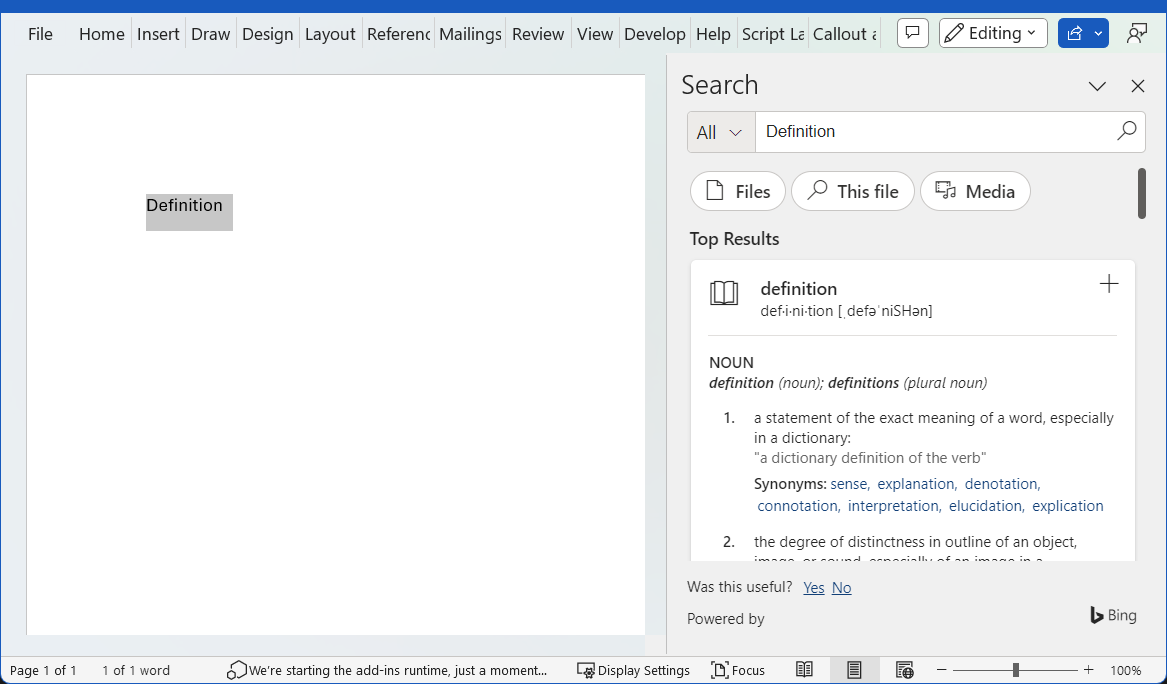The image size is (1167, 685).
Task: Toggle Focus mode
Action: (x=738, y=670)
